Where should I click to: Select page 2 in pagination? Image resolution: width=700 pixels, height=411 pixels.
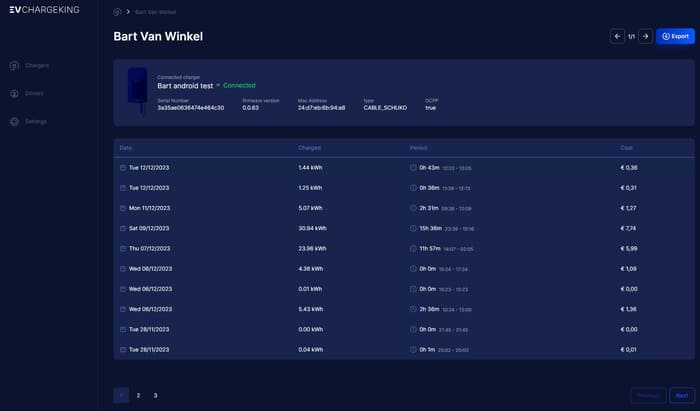point(138,395)
